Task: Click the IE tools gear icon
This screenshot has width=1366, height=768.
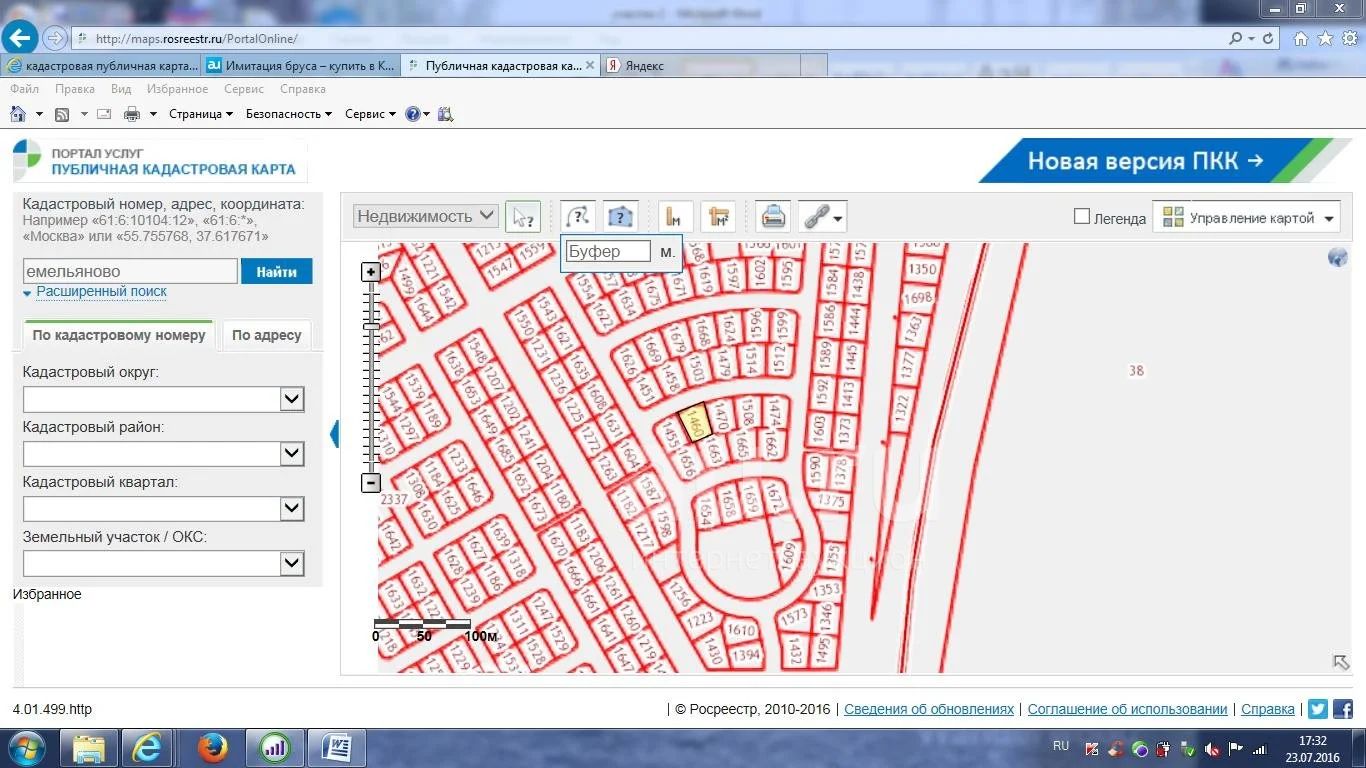Action: tap(1348, 38)
